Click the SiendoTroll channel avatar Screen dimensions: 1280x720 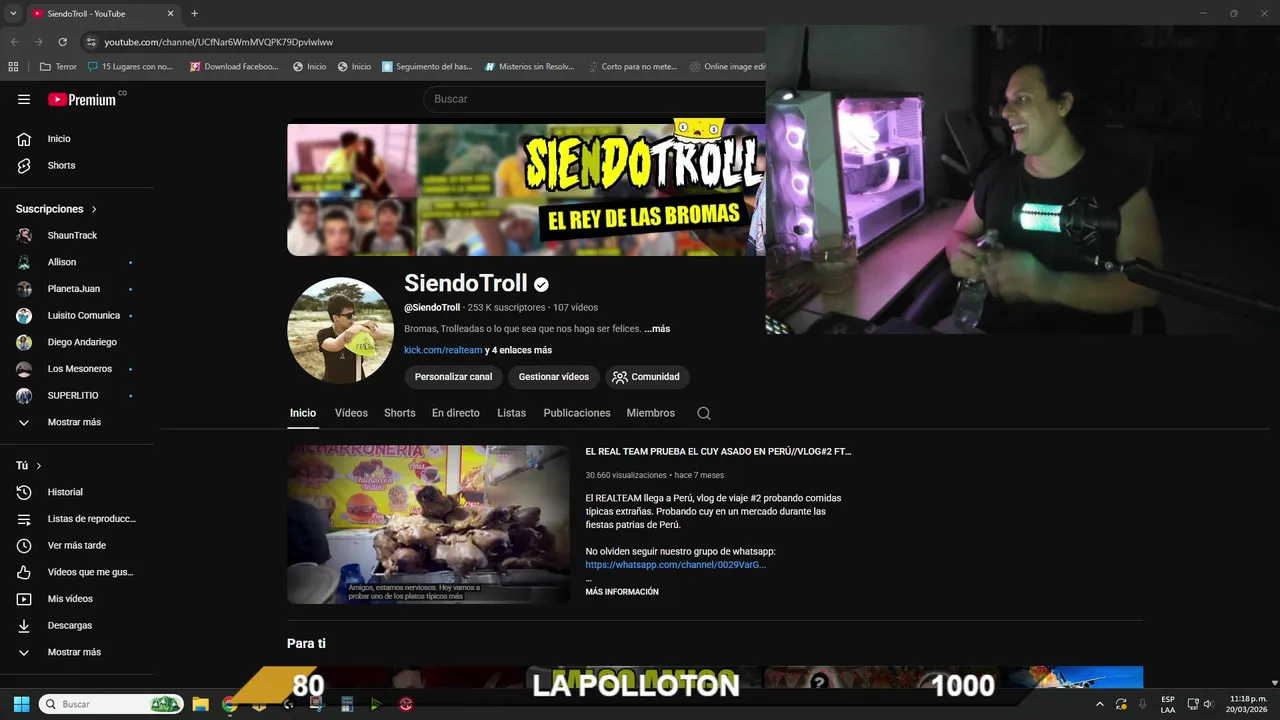pyautogui.click(x=340, y=330)
